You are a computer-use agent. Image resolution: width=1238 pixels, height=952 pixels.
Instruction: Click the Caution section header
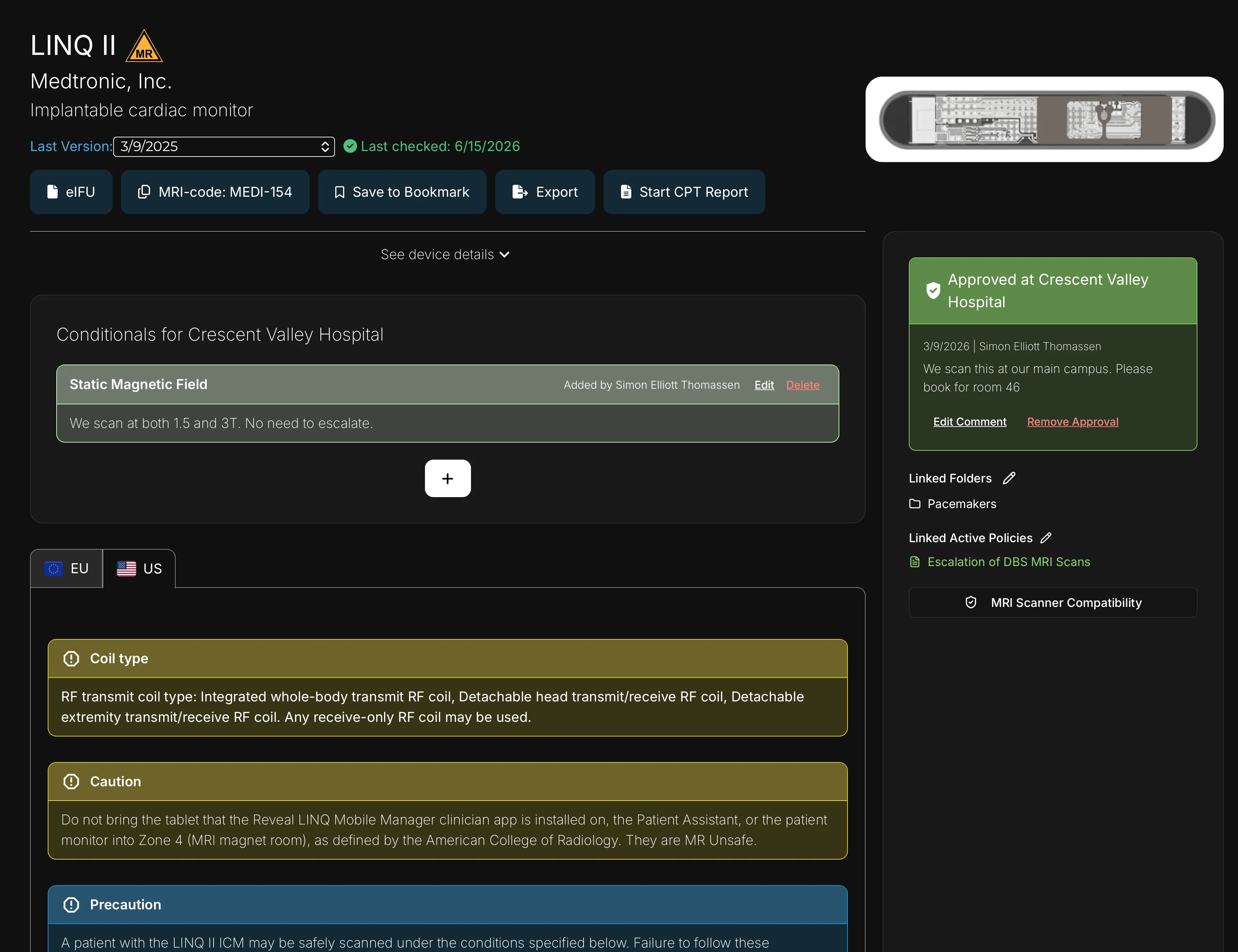(x=448, y=782)
